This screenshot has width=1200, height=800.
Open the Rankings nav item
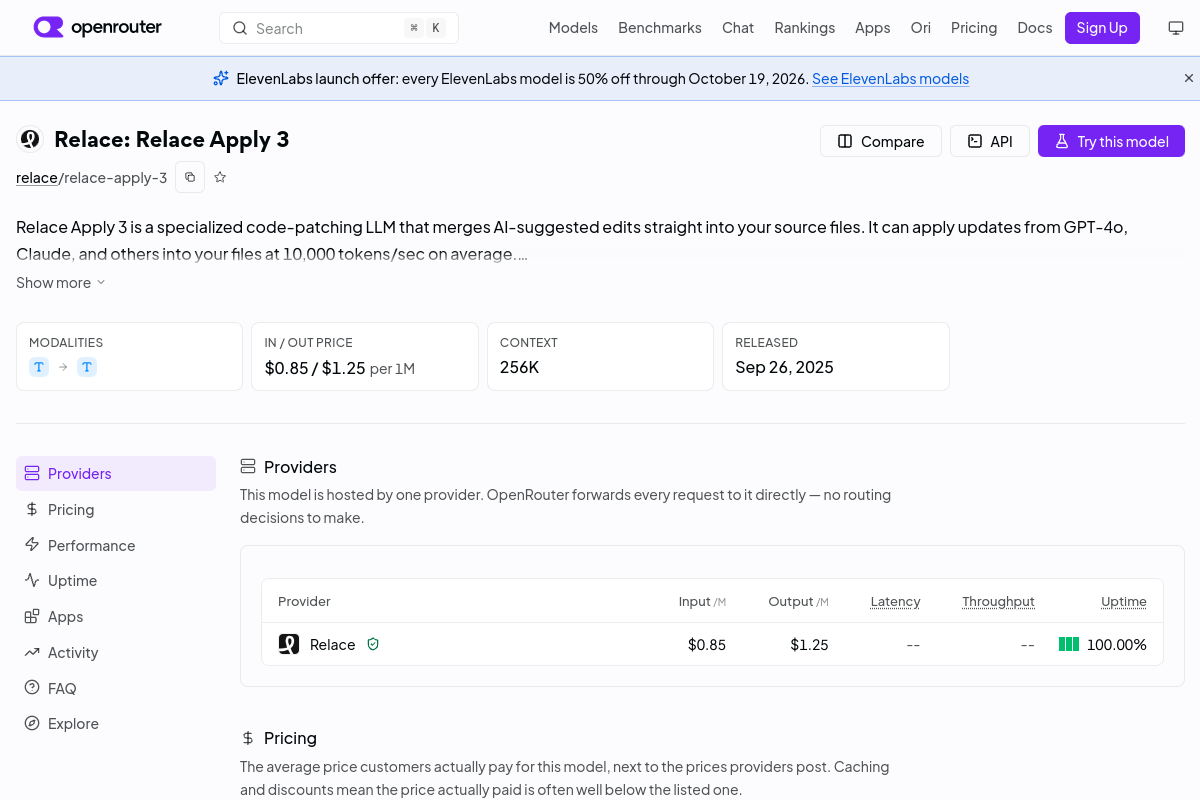pos(805,28)
